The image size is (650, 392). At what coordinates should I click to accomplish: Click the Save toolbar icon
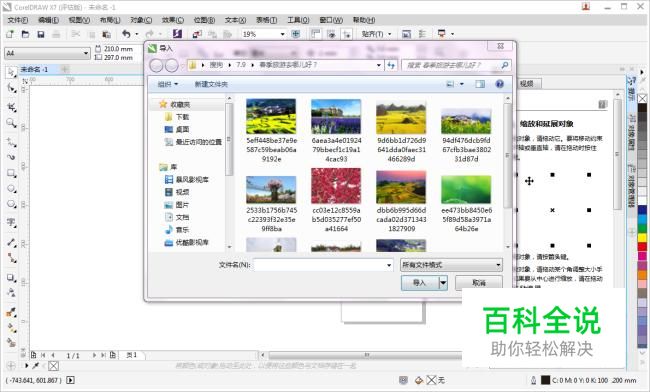41,34
